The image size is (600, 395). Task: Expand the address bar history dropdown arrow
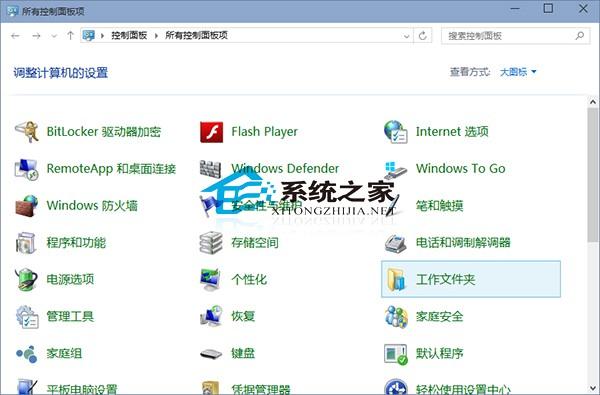click(x=406, y=36)
